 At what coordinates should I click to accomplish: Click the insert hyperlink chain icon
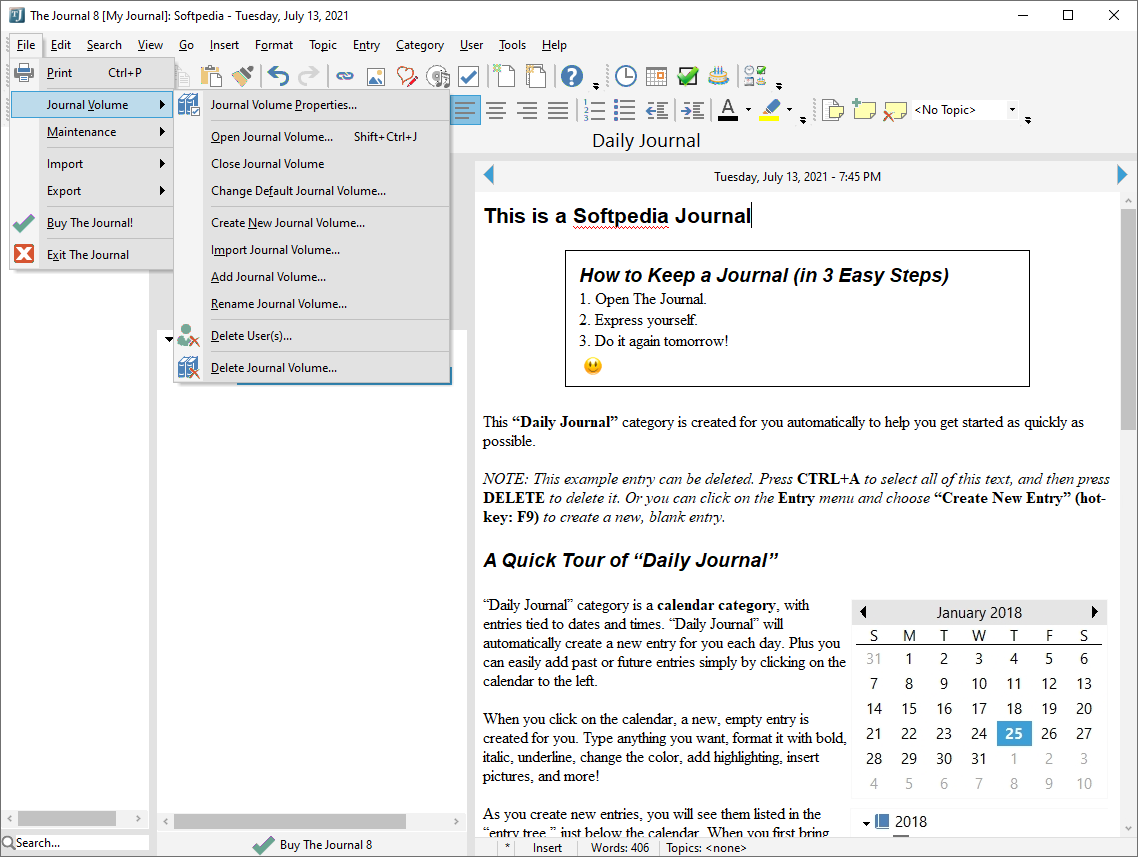pos(345,75)
